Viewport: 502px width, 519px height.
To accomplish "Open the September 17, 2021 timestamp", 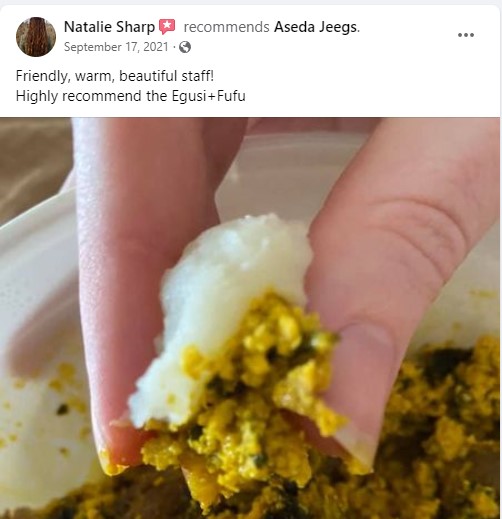I will 116,47.
